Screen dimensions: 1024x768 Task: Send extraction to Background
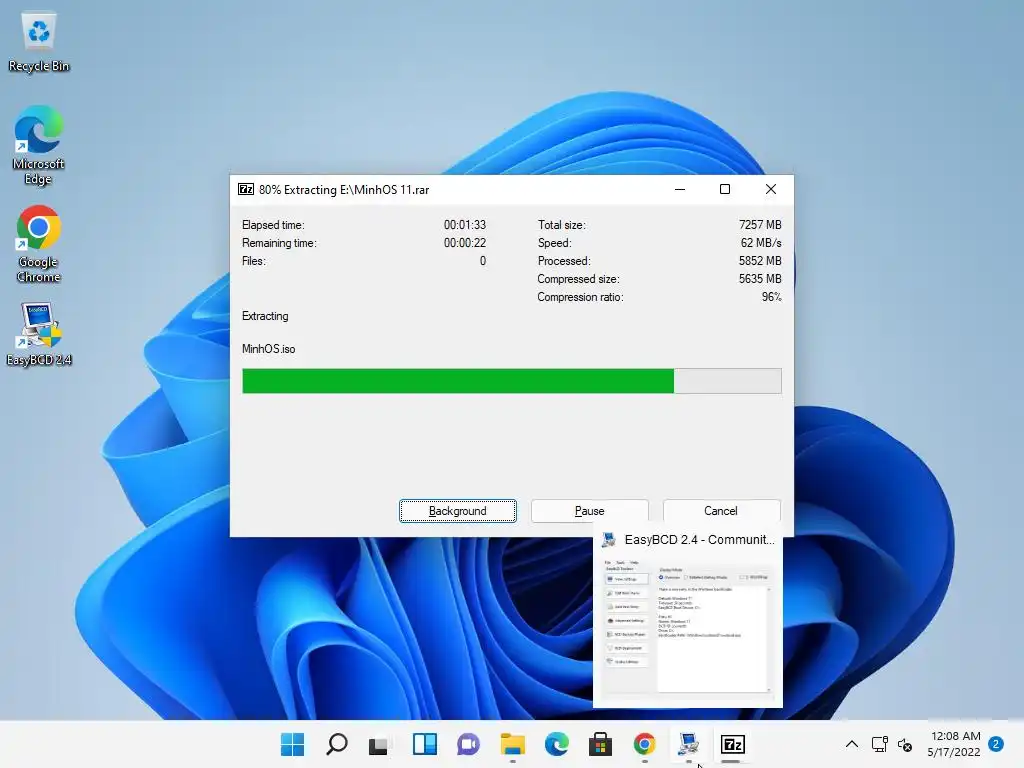(x=458, y=511)
